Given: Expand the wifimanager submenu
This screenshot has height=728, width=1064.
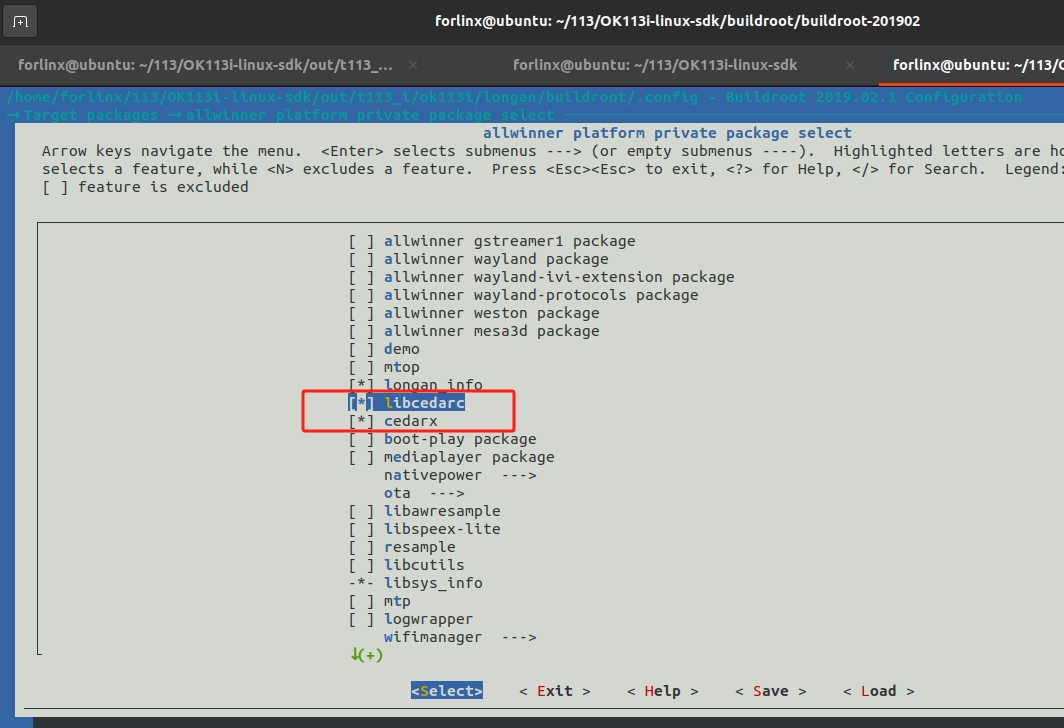Looking at the screenshot, I should point(459,637).
